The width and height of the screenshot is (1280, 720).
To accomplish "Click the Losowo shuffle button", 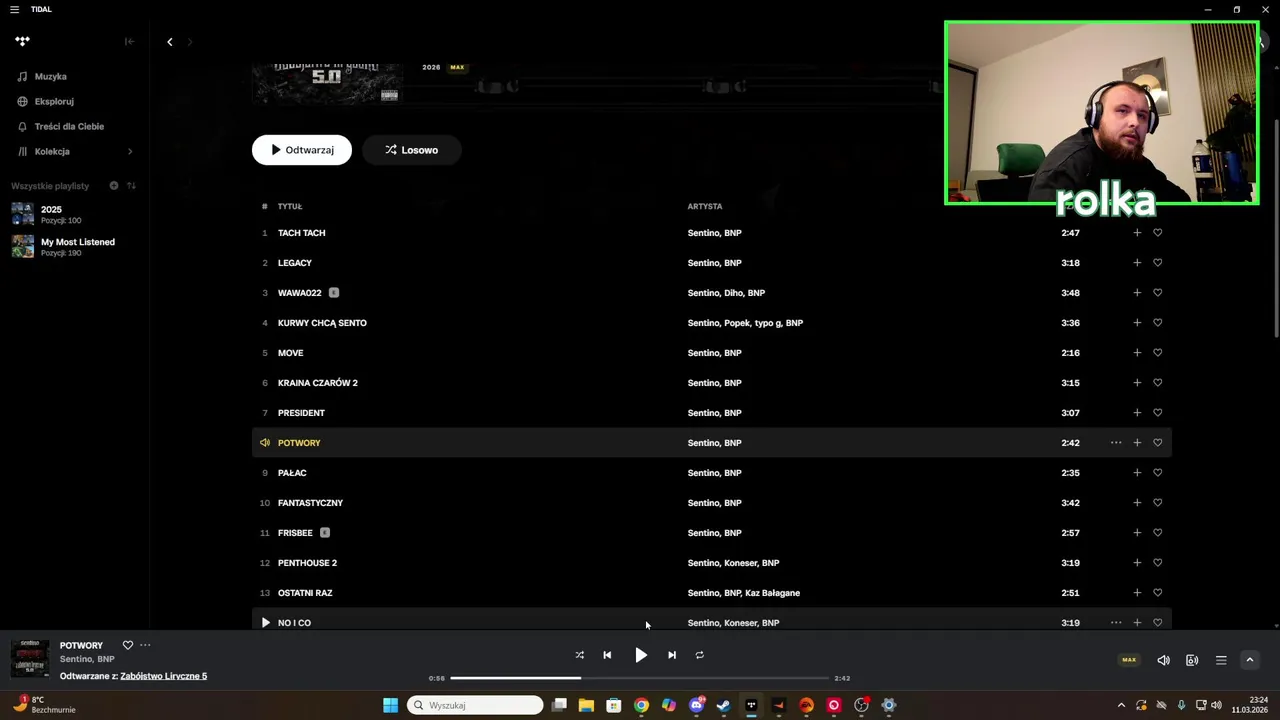I will [411, 150].
